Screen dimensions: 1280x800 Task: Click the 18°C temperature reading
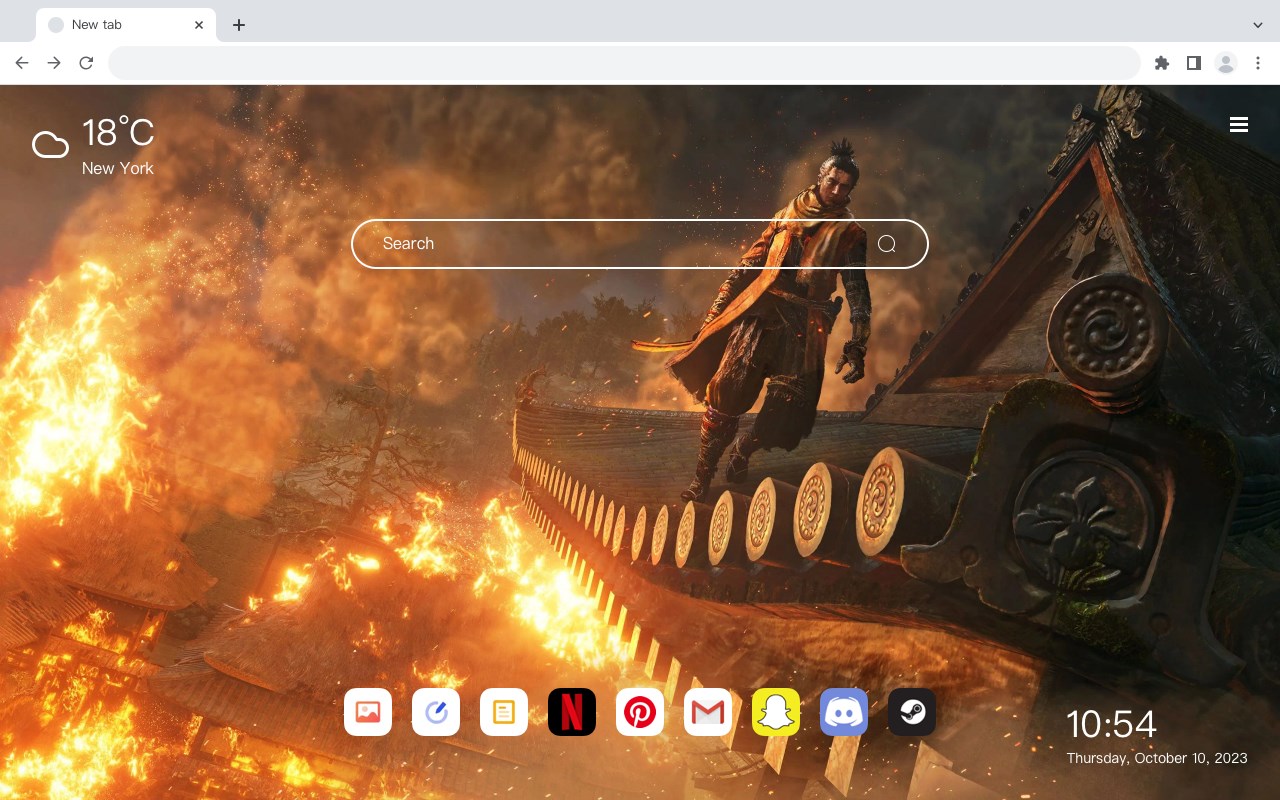tap(118, 133)
